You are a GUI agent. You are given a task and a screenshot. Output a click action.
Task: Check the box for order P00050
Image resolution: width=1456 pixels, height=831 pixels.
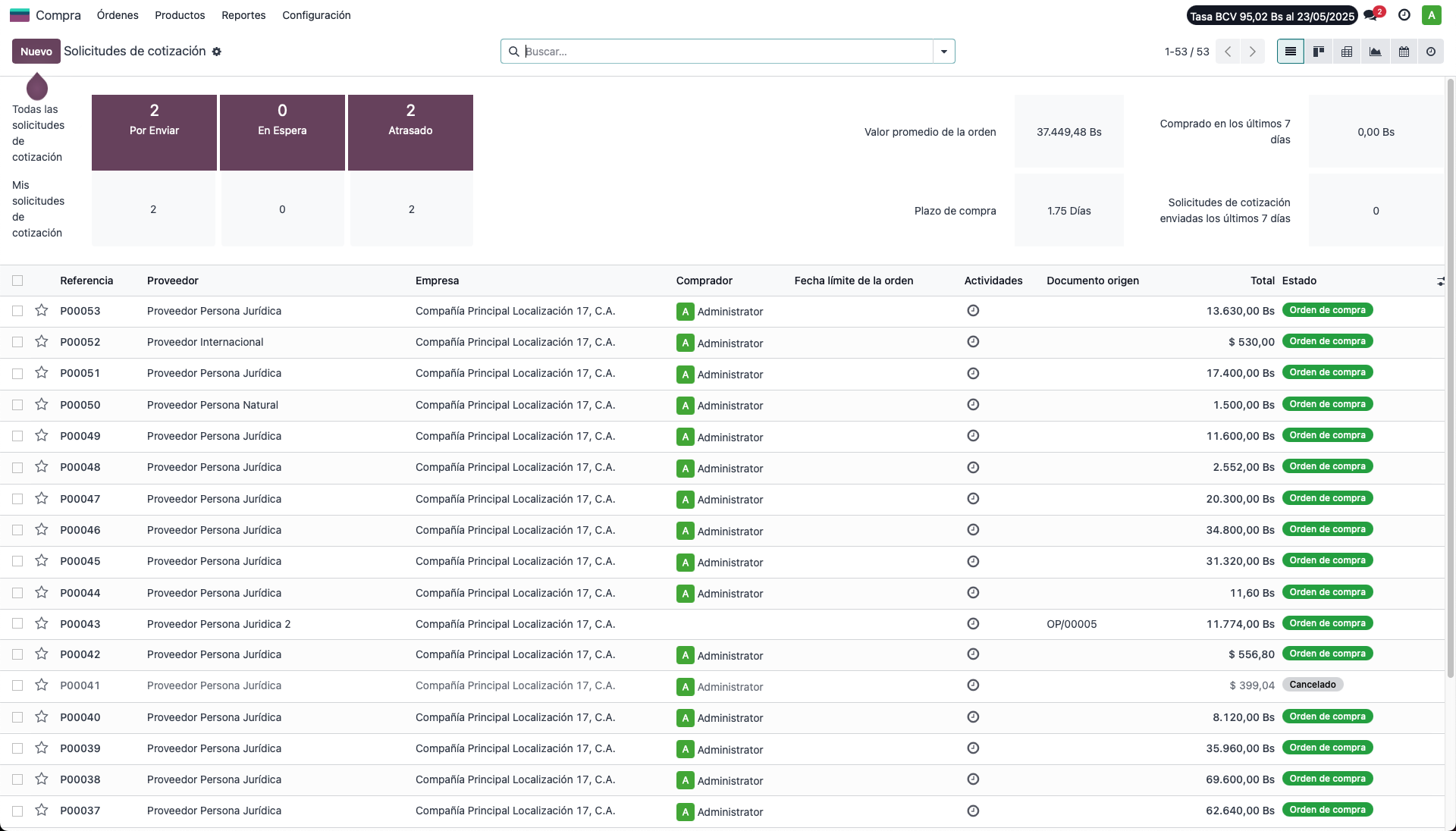coord(17,405)
